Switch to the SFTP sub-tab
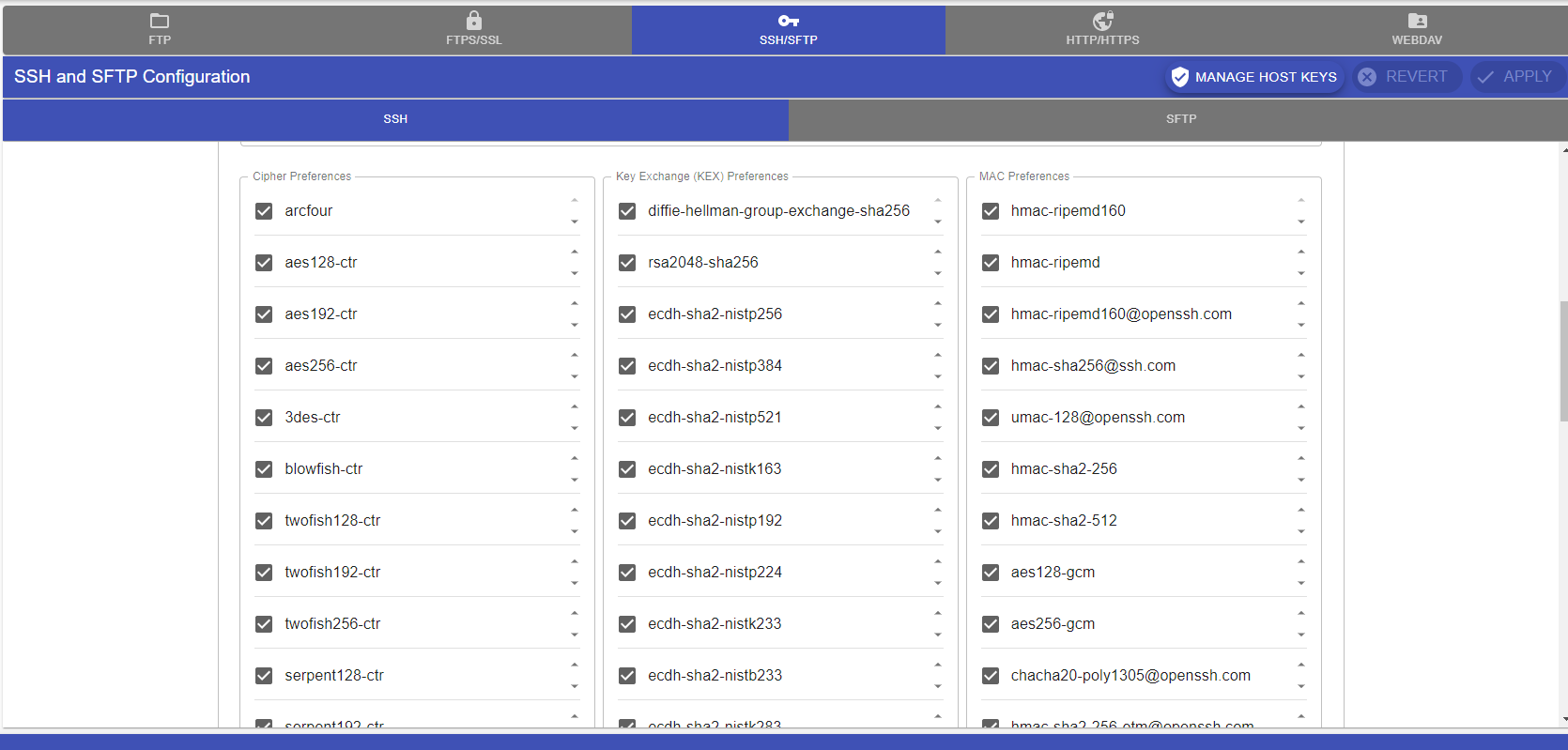The height and width of the screenshot is (750, 1568). tap(1180, 119)
